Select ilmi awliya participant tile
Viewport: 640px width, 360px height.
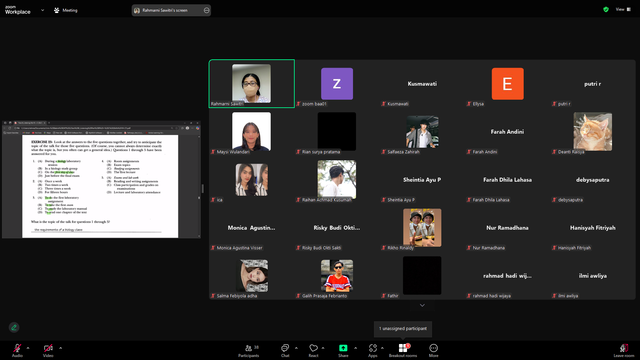pos(593,276)
